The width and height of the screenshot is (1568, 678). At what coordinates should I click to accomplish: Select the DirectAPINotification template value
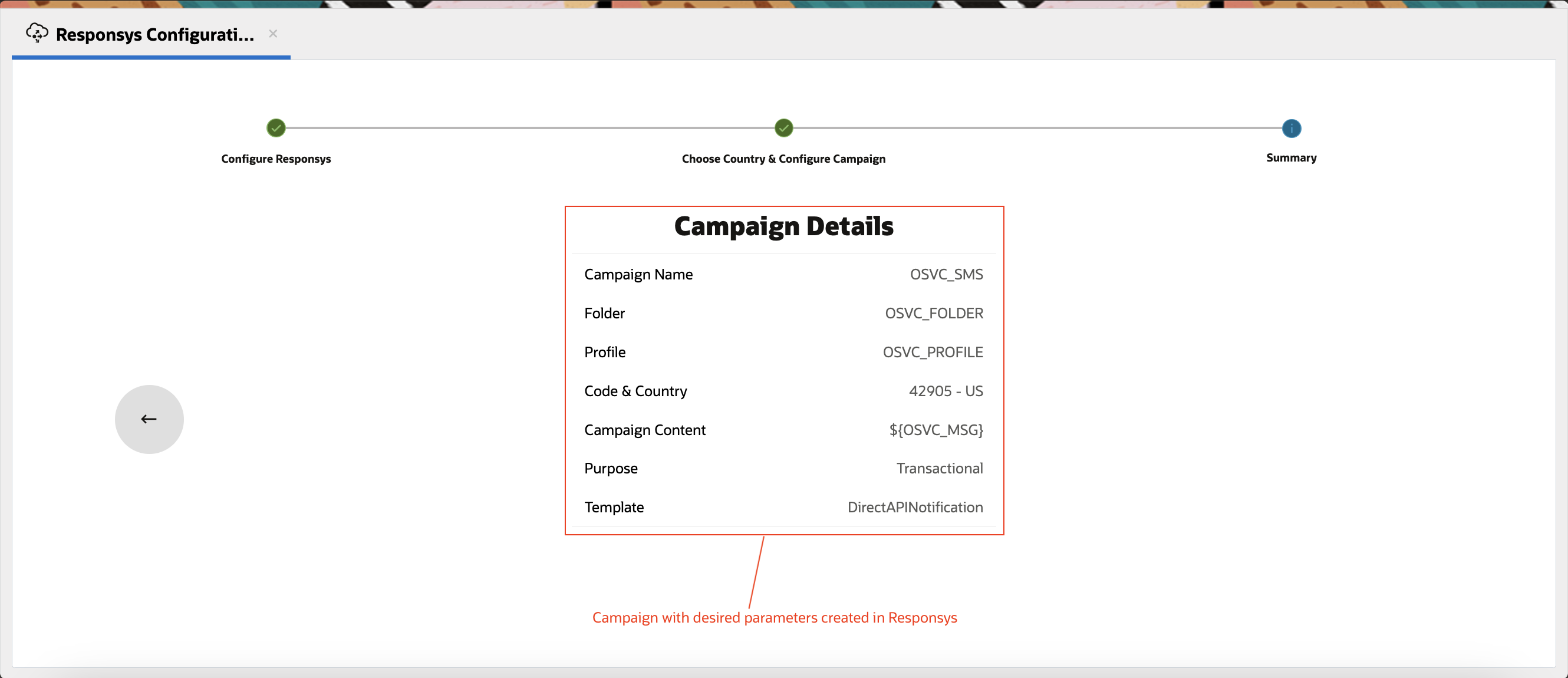(x=915, y=508)
